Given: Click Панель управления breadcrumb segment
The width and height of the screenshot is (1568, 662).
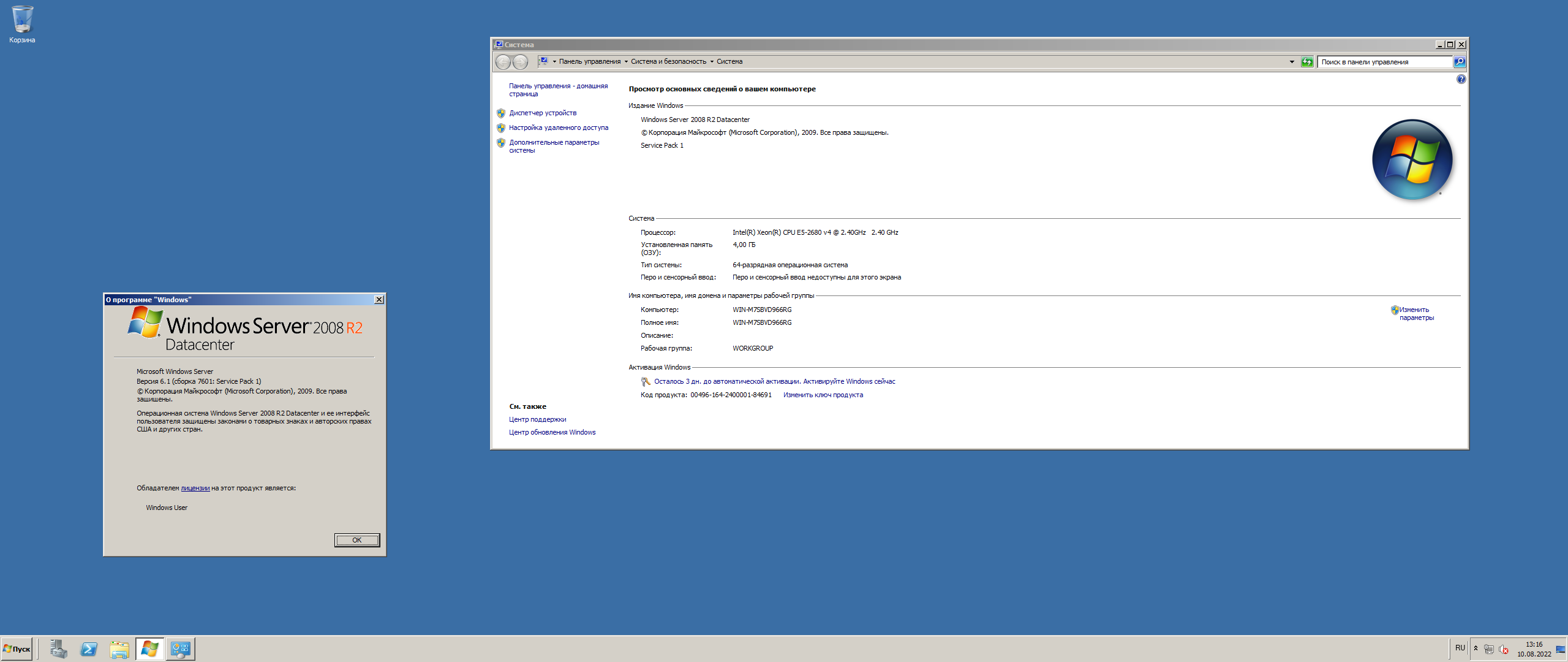Looking at the screenshot, I should coord(590,62).
